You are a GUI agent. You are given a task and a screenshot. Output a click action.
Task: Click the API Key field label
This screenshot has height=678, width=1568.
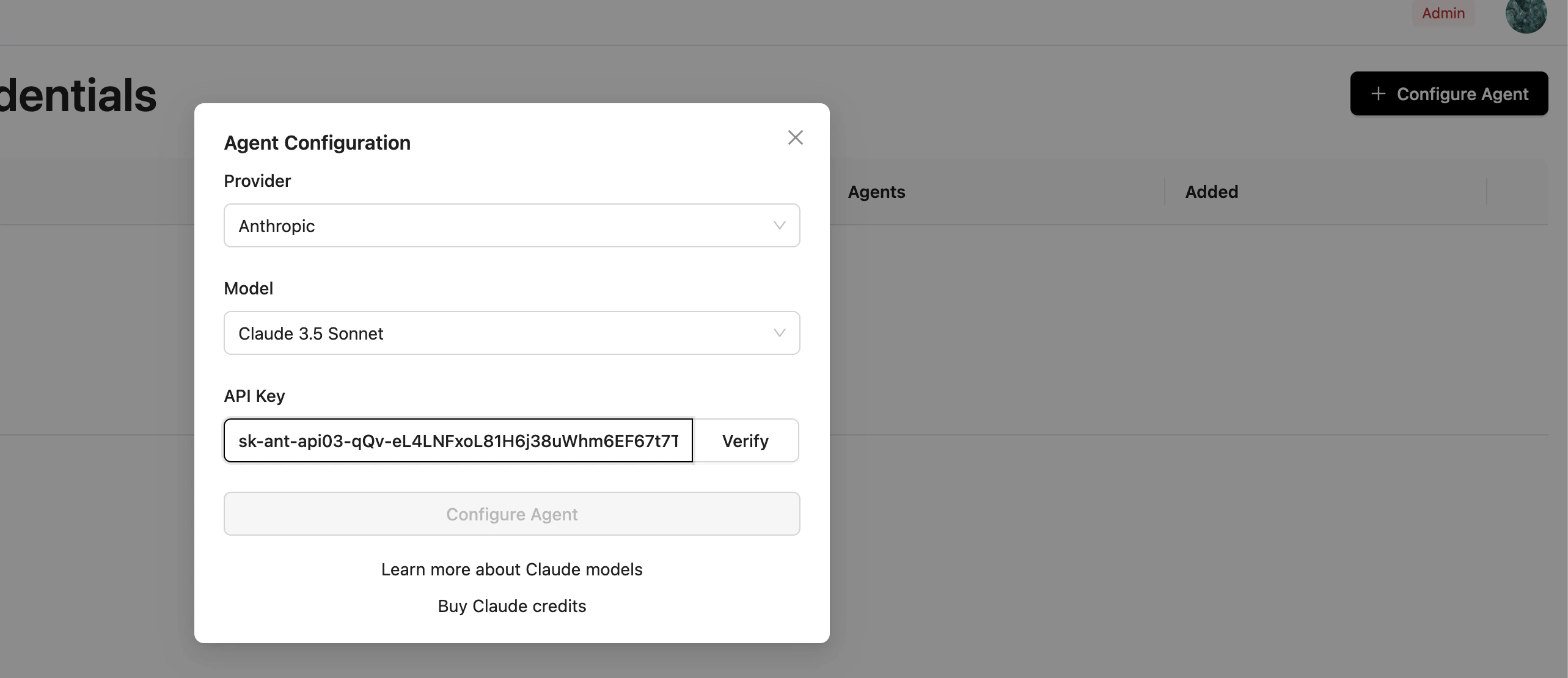[254, 396]
